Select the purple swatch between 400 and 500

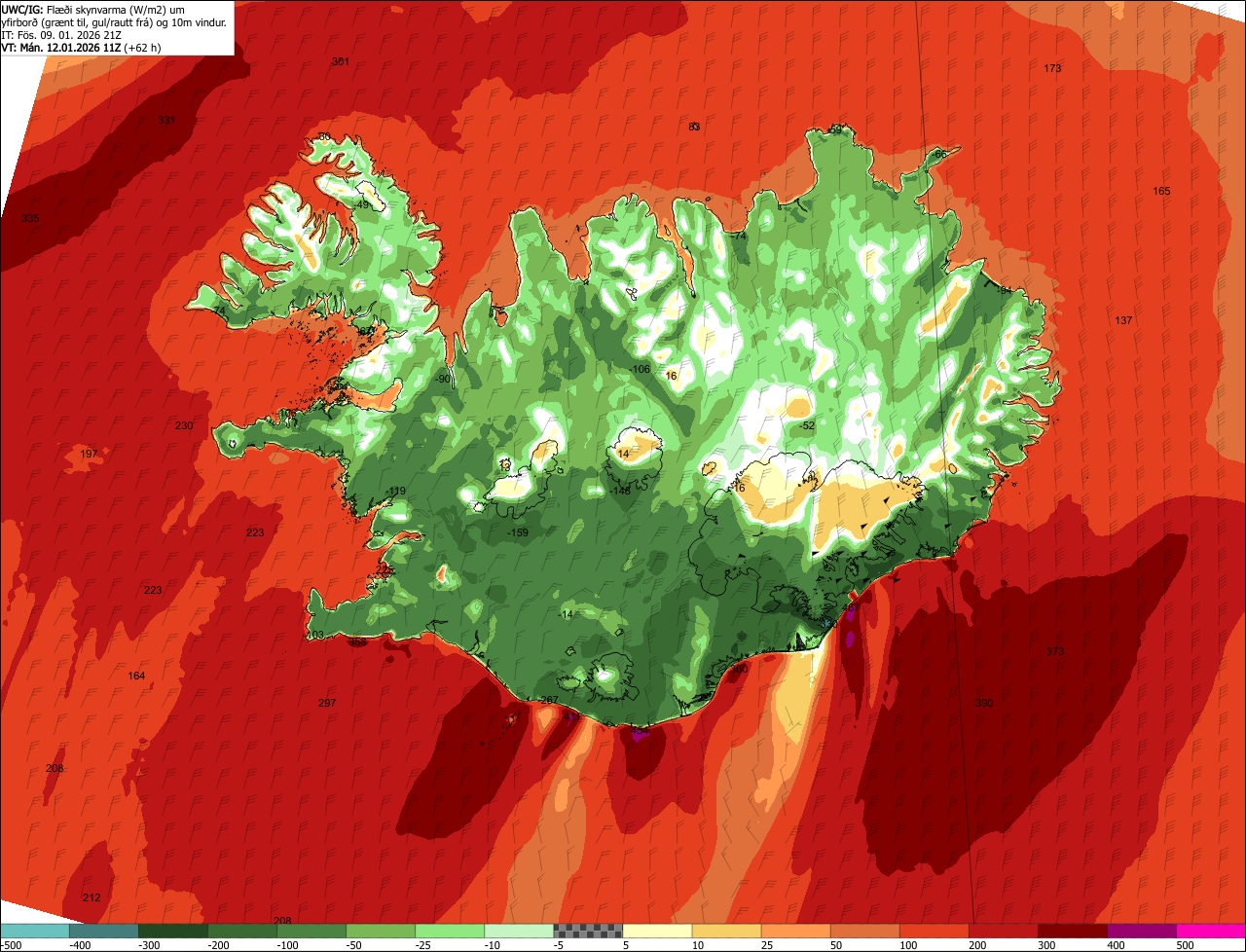point(1142,931)
